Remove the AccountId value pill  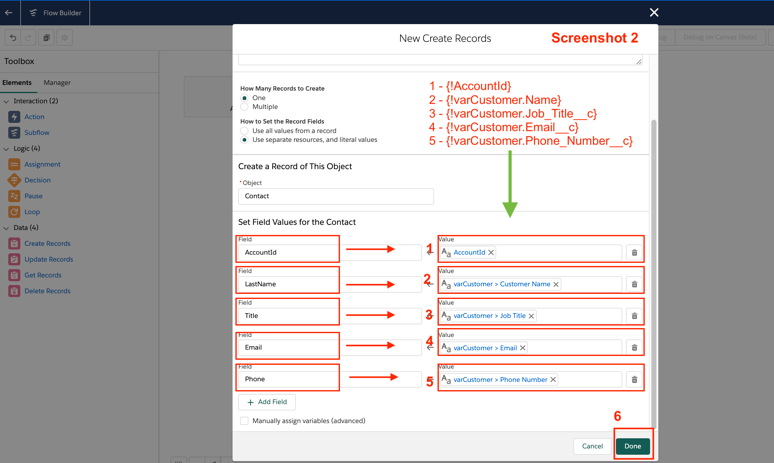[x=491, y=253]
